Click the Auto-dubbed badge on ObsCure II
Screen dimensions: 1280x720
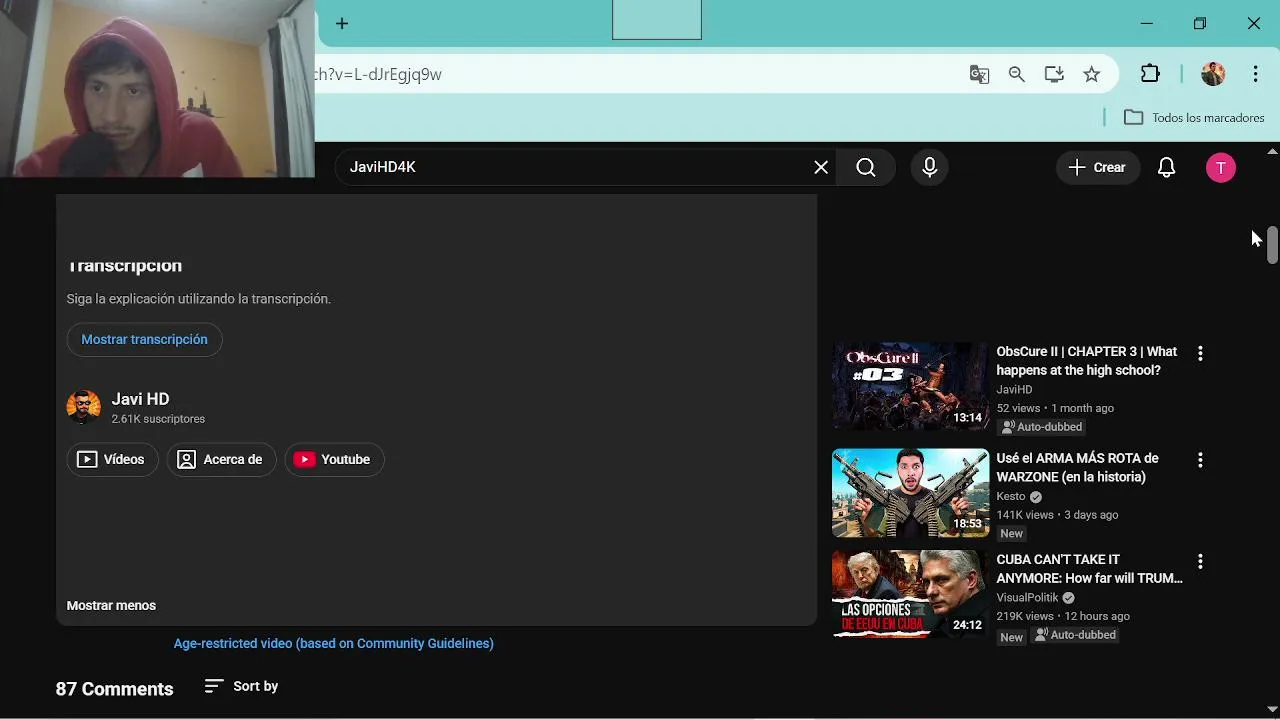pyautogui.click(x=1041, y=427)
